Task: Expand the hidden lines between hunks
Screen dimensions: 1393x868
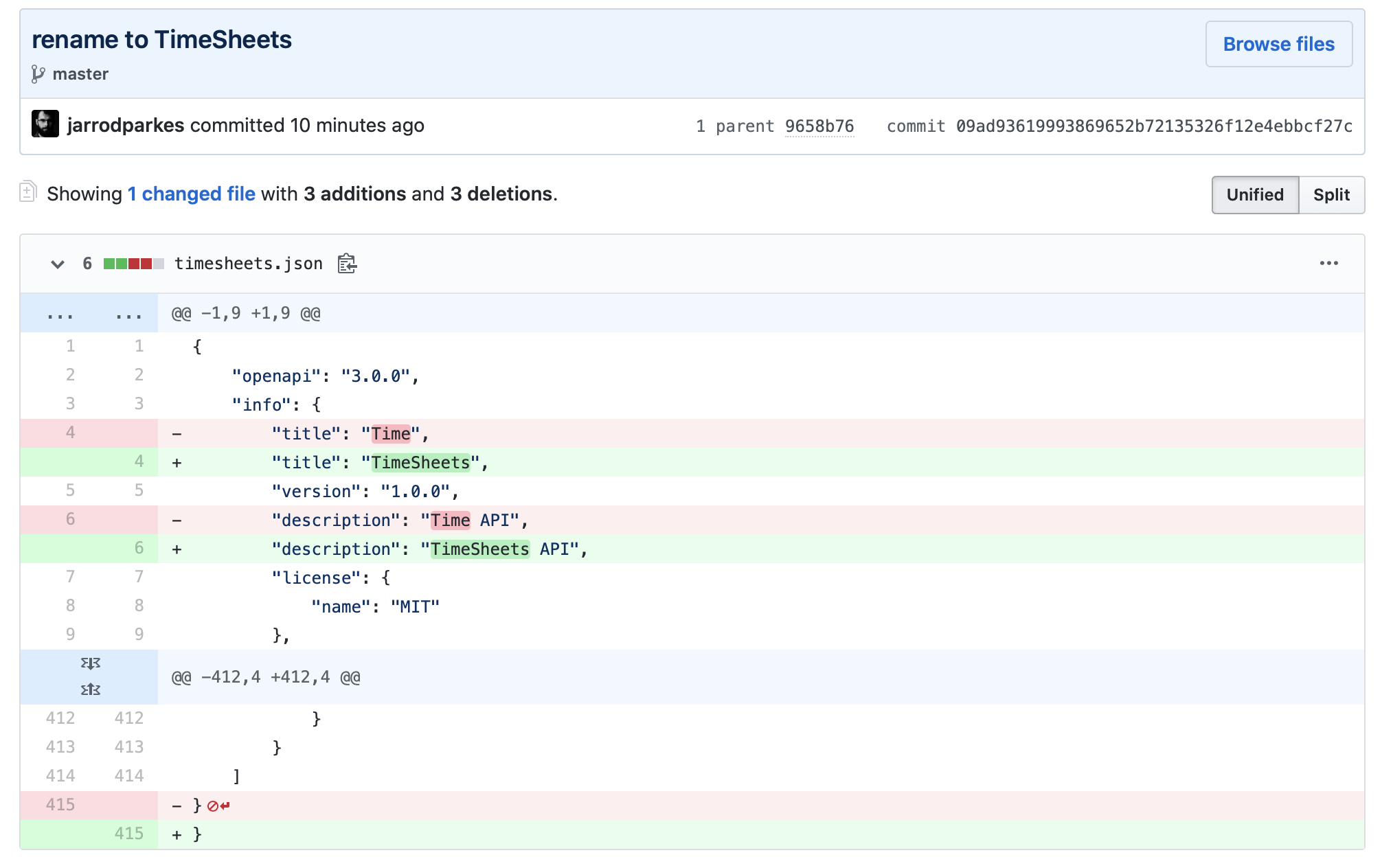Action: 91,676
